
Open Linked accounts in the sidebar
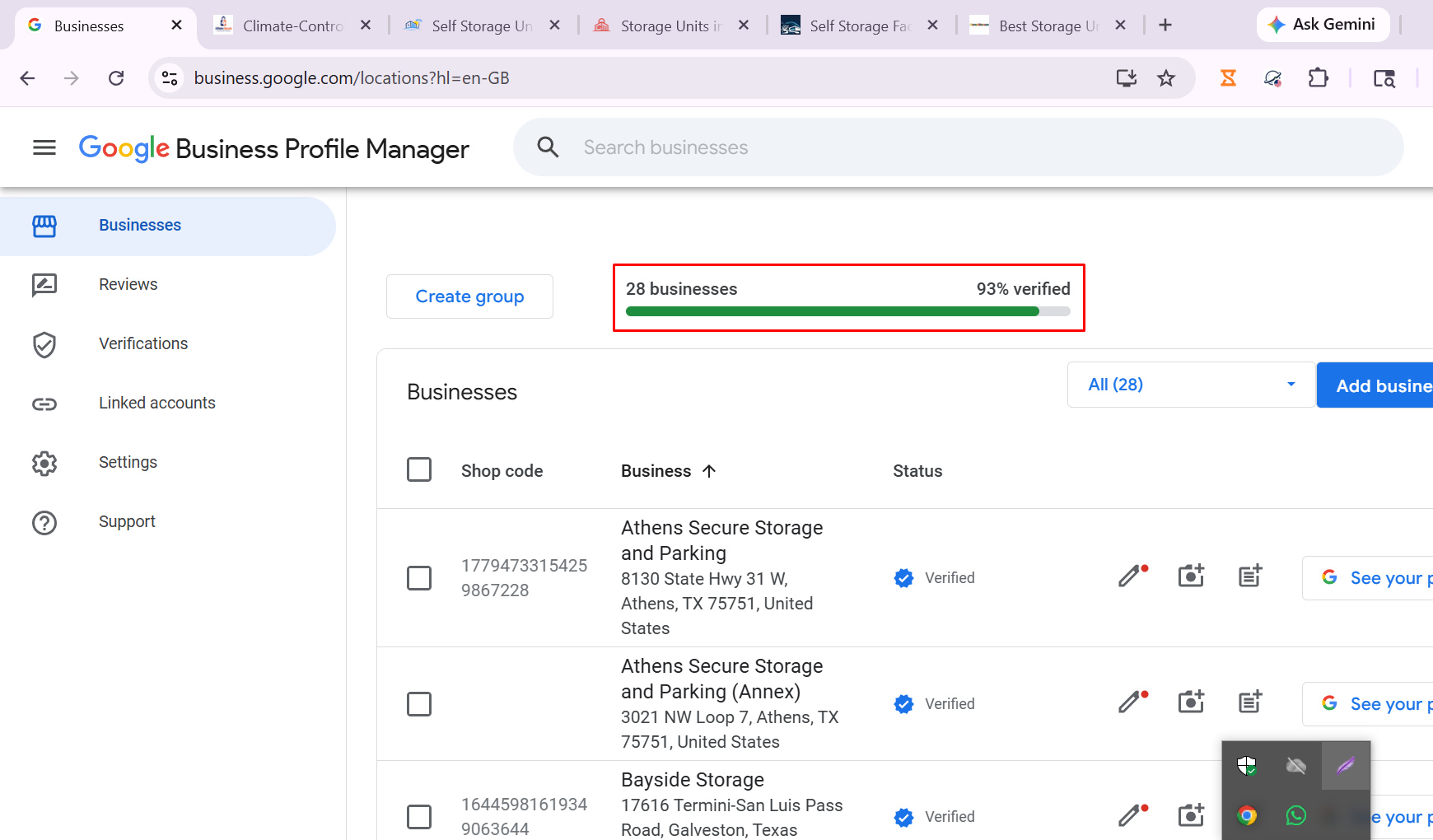pos(168,404)
